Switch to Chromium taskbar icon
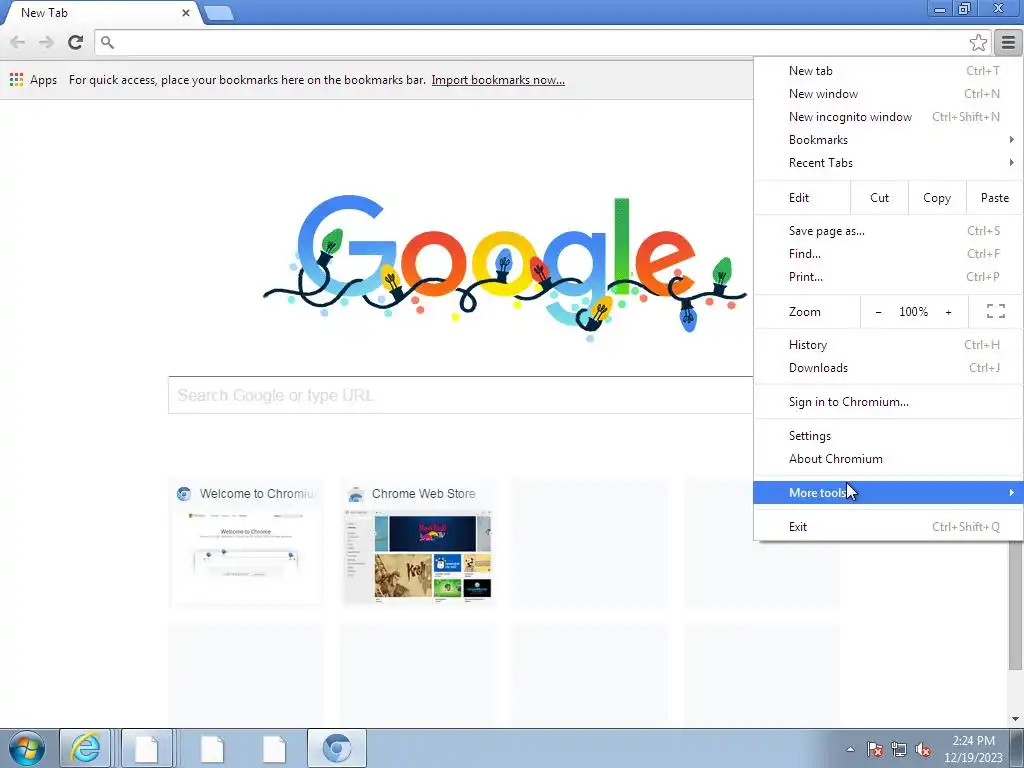 pyautogui.click(x=337, y=748)
